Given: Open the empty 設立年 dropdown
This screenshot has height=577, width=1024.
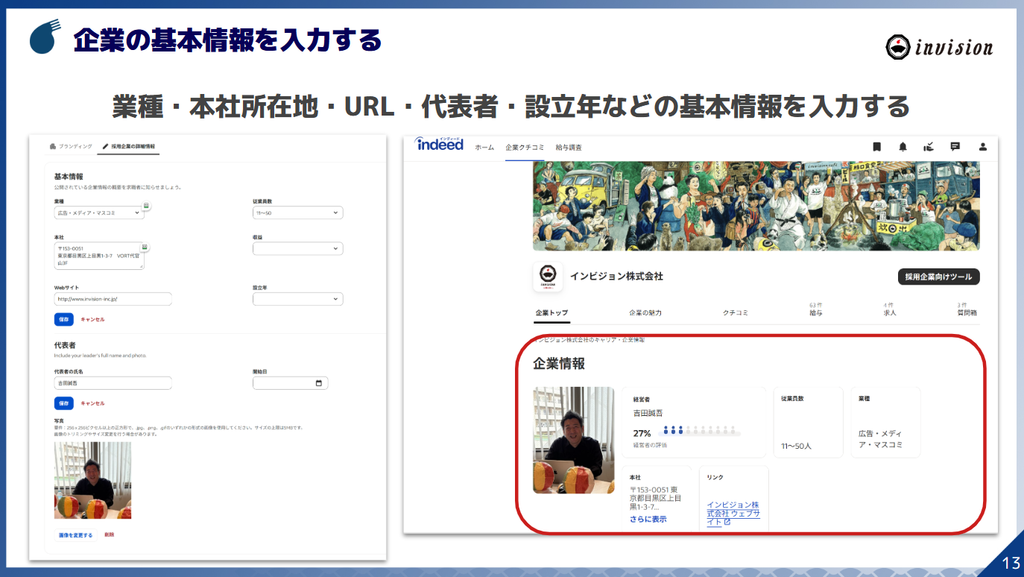Looking at the screenshot, I should (298, 299).
